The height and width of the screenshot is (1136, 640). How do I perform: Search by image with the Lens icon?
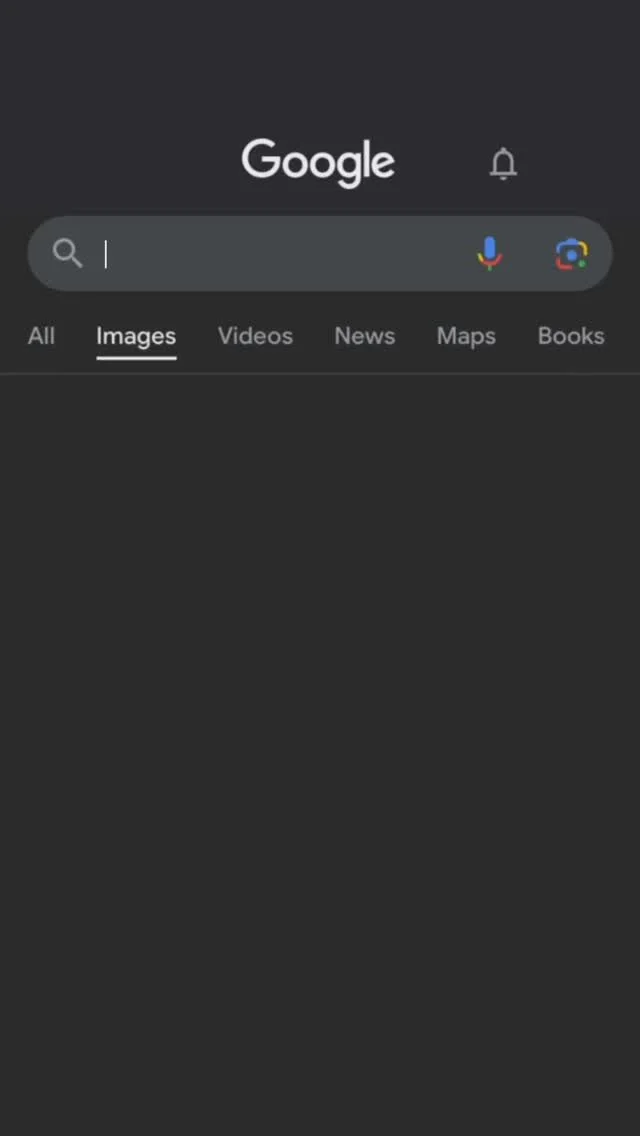click(571, 254)
